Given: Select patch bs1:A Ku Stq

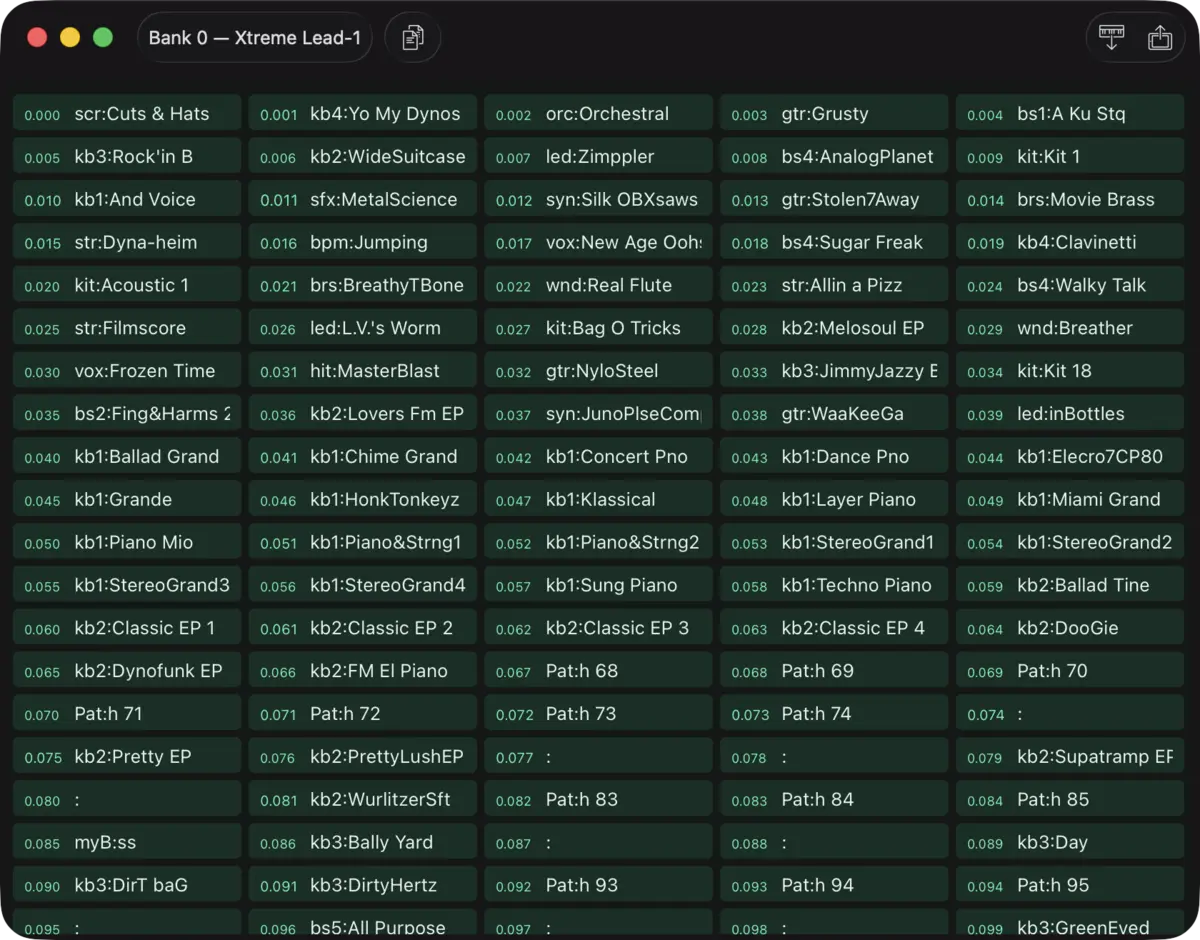Looking at the screenshot, I should pyautogui.click(x=1070, y=114).
